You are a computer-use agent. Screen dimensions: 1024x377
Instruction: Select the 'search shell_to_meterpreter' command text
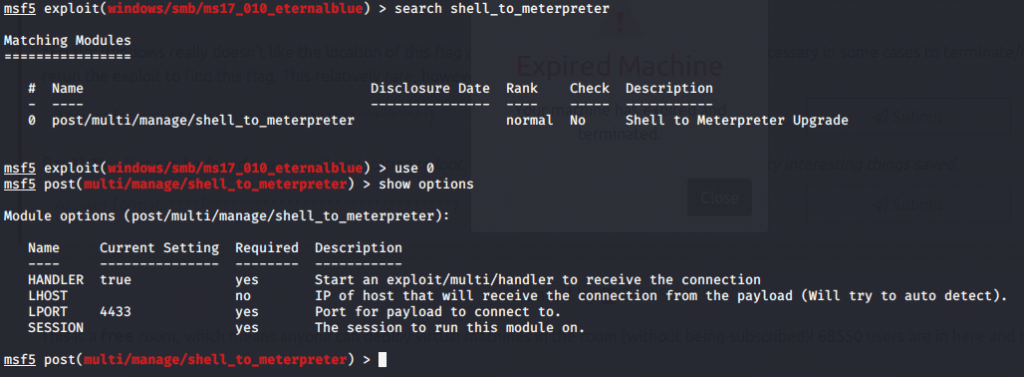pos(502,9)
